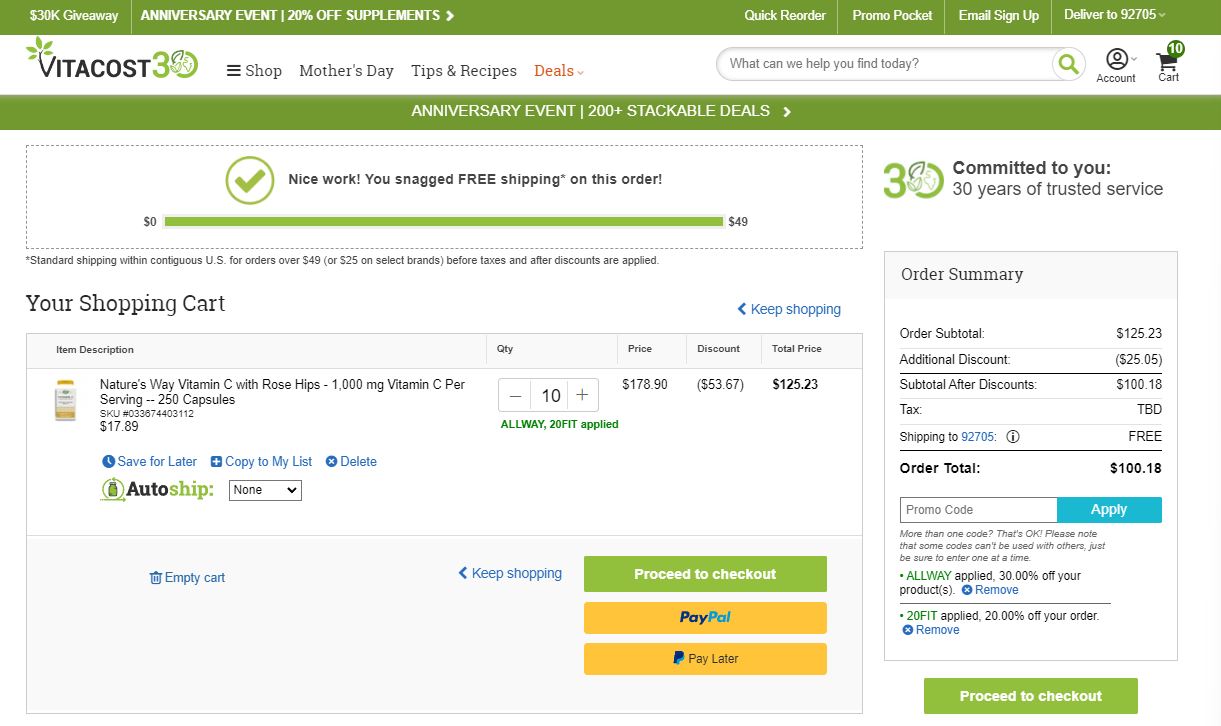Click Empty cart with trash icon

pyautogui.click(x=187, y=578)
